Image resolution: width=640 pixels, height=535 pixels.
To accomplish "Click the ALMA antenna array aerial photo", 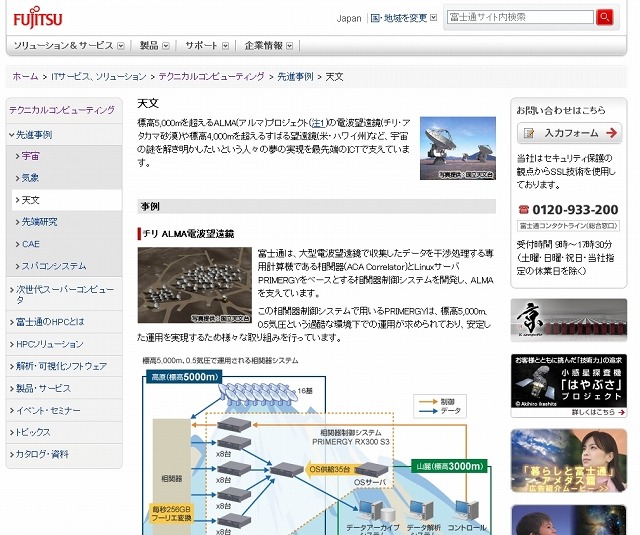I will pos(195,285).
